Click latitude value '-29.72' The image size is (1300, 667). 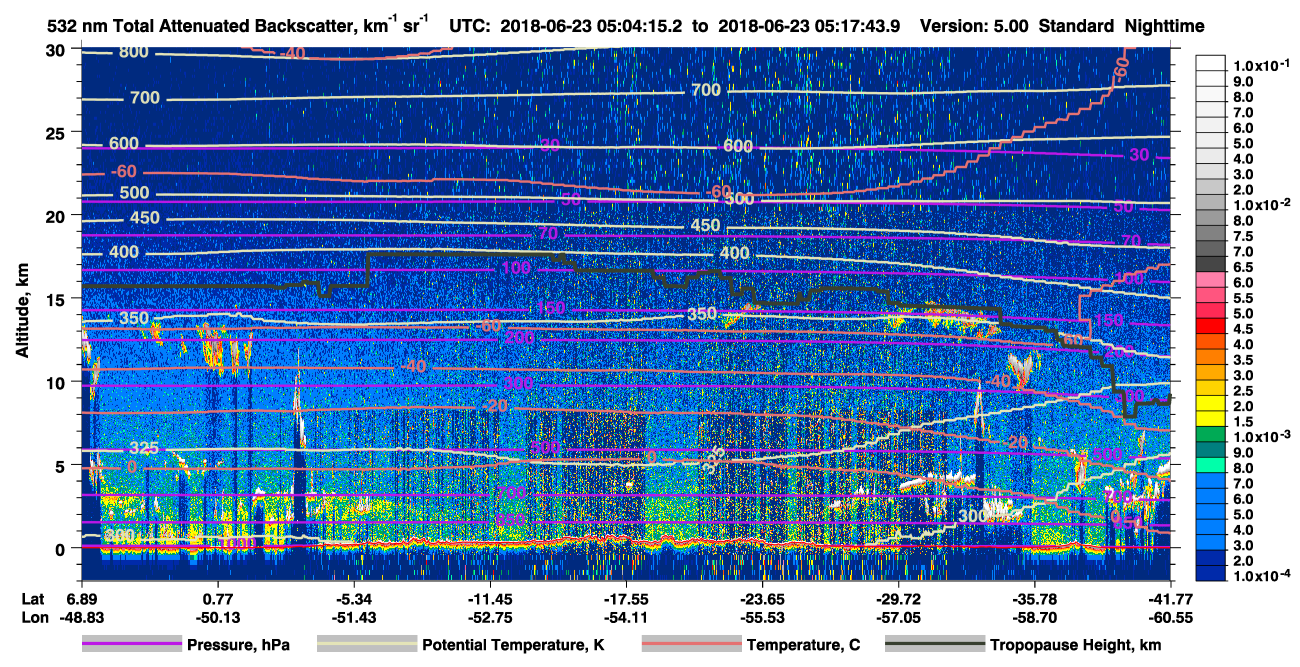[898, 598]
